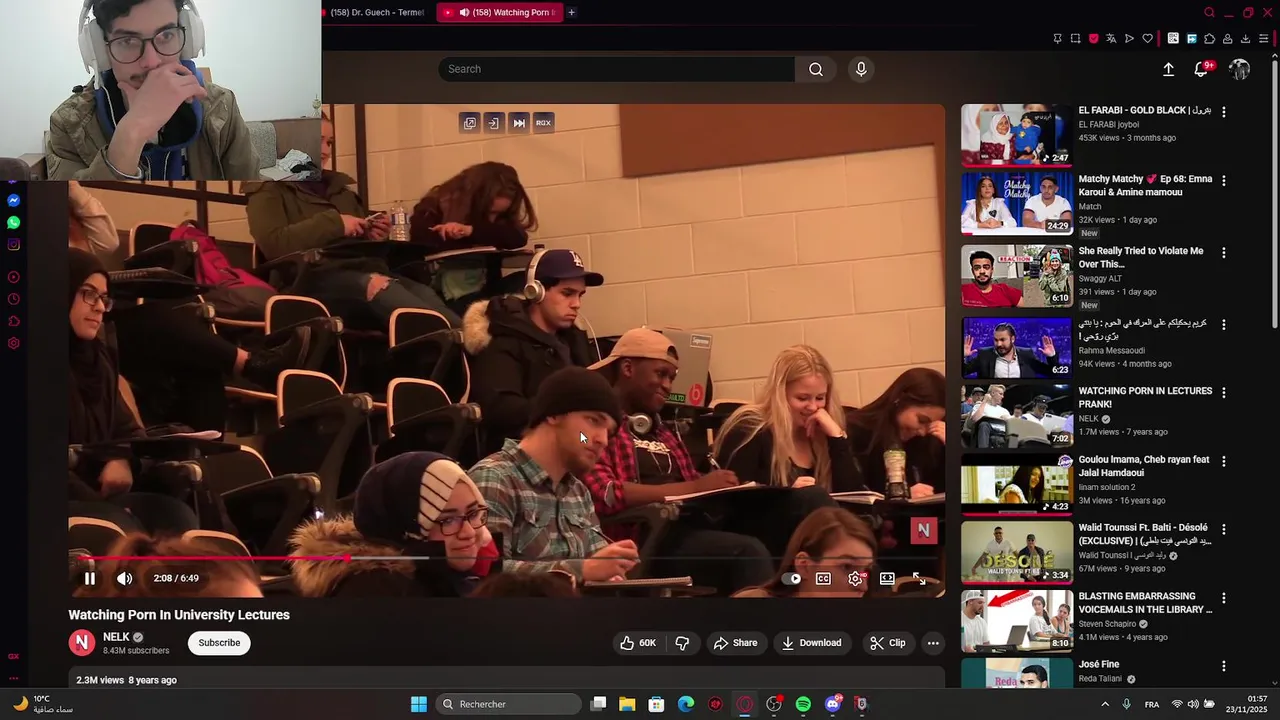This screenshot has width=1280, height=720.
Task: Click the pink shield ad-blocker icon
Action: [1093, 39]
